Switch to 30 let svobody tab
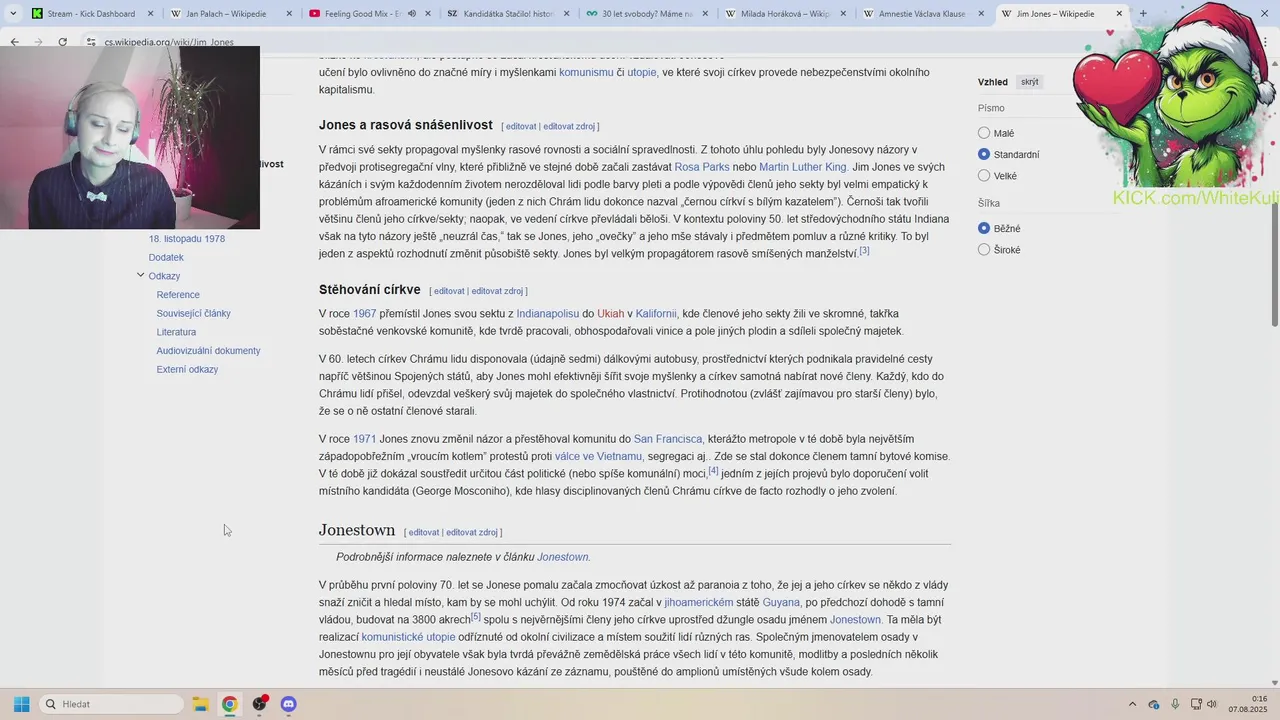This screenshot has width=1280, height=720. point(646,14)
